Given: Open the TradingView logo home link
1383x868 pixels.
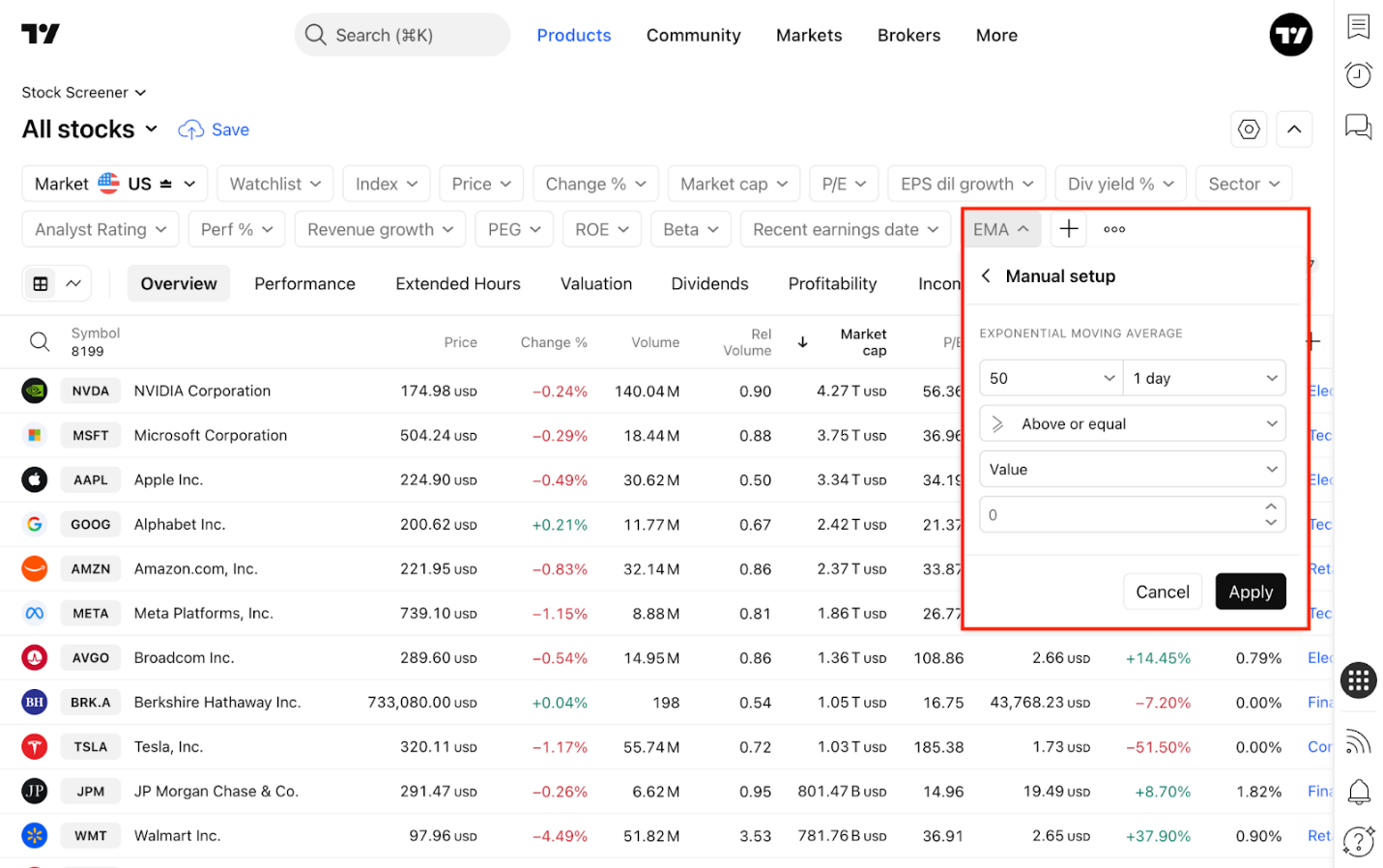Looking at the screenshot, I should (41, 34).
